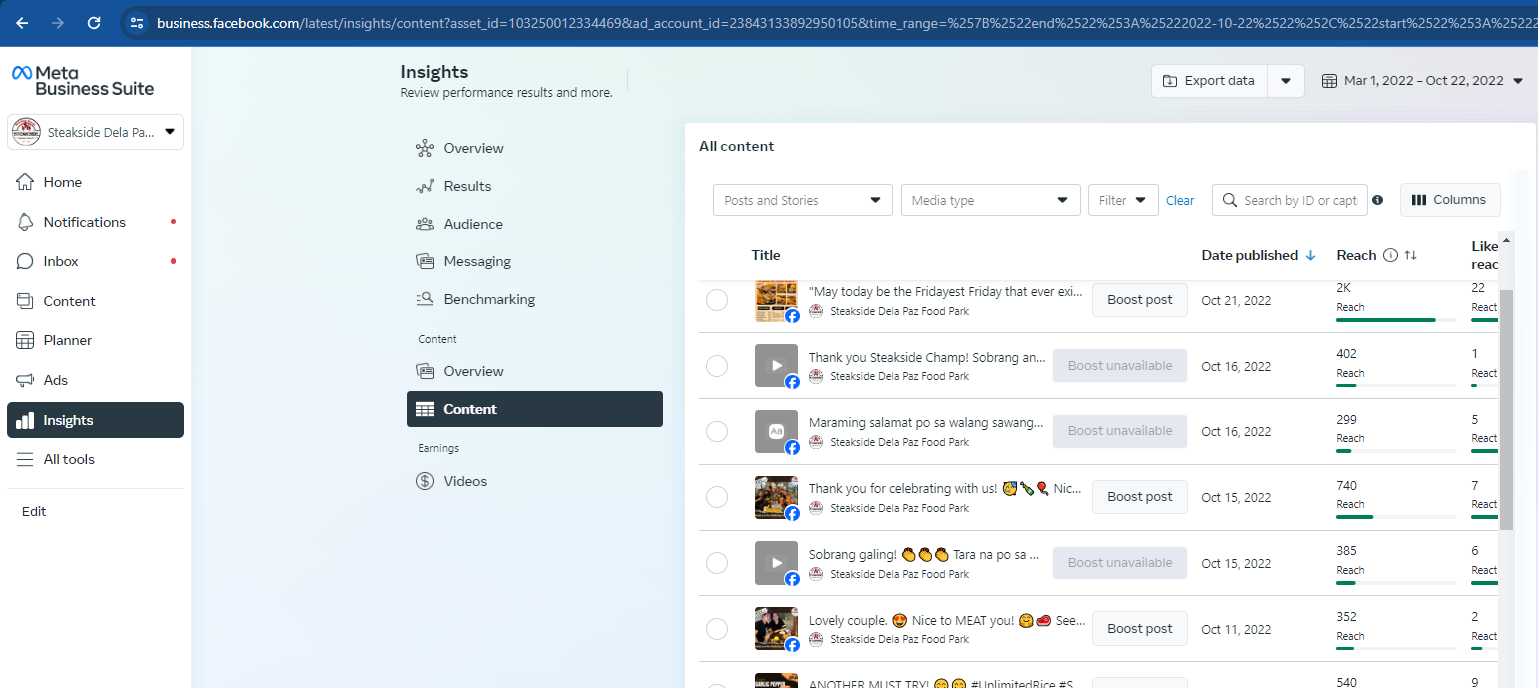Click the Inbox chat bubble icon
1538x688 pixels.
tap(25, 261)
